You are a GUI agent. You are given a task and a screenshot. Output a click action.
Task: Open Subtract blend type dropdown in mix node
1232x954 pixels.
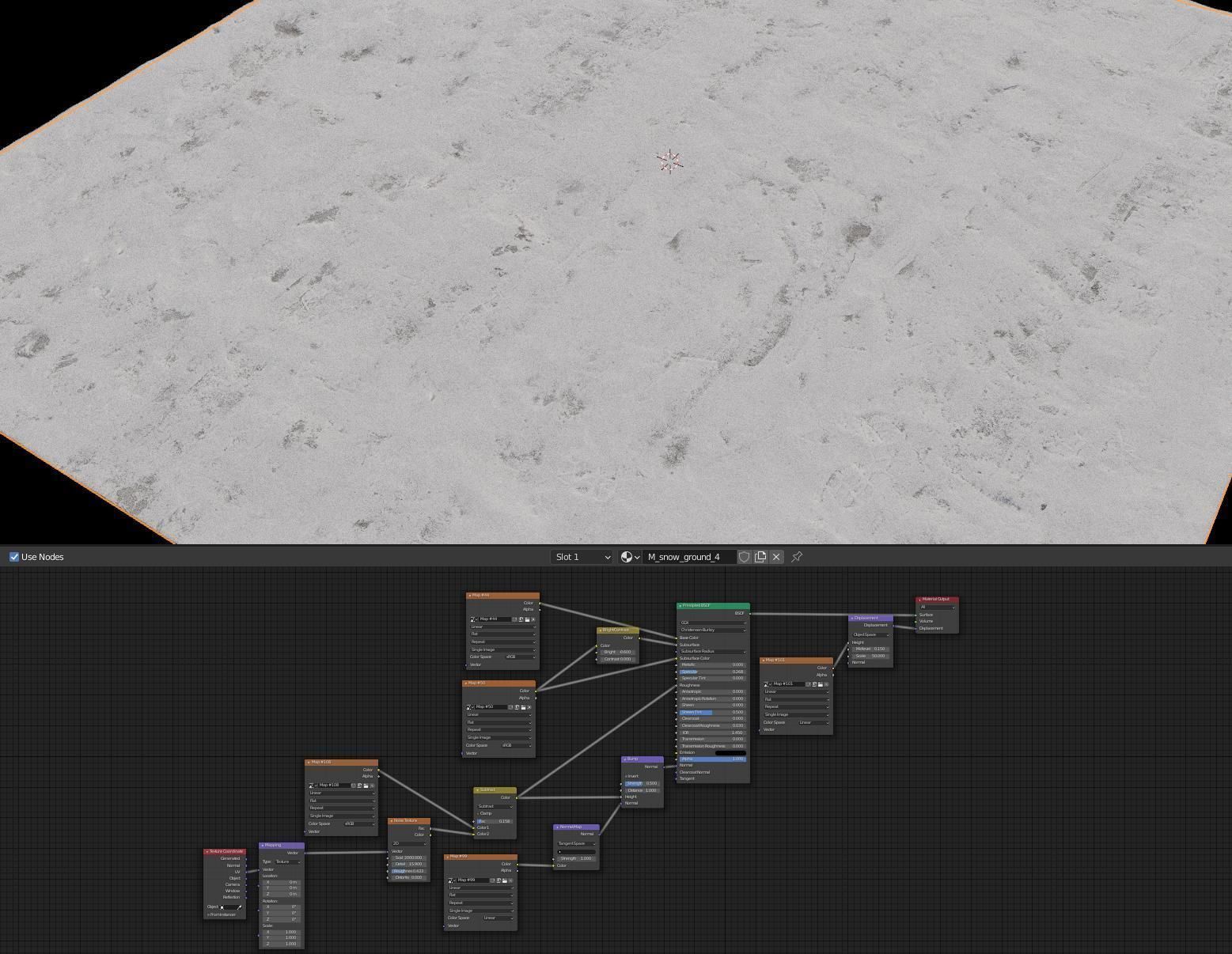495,806
